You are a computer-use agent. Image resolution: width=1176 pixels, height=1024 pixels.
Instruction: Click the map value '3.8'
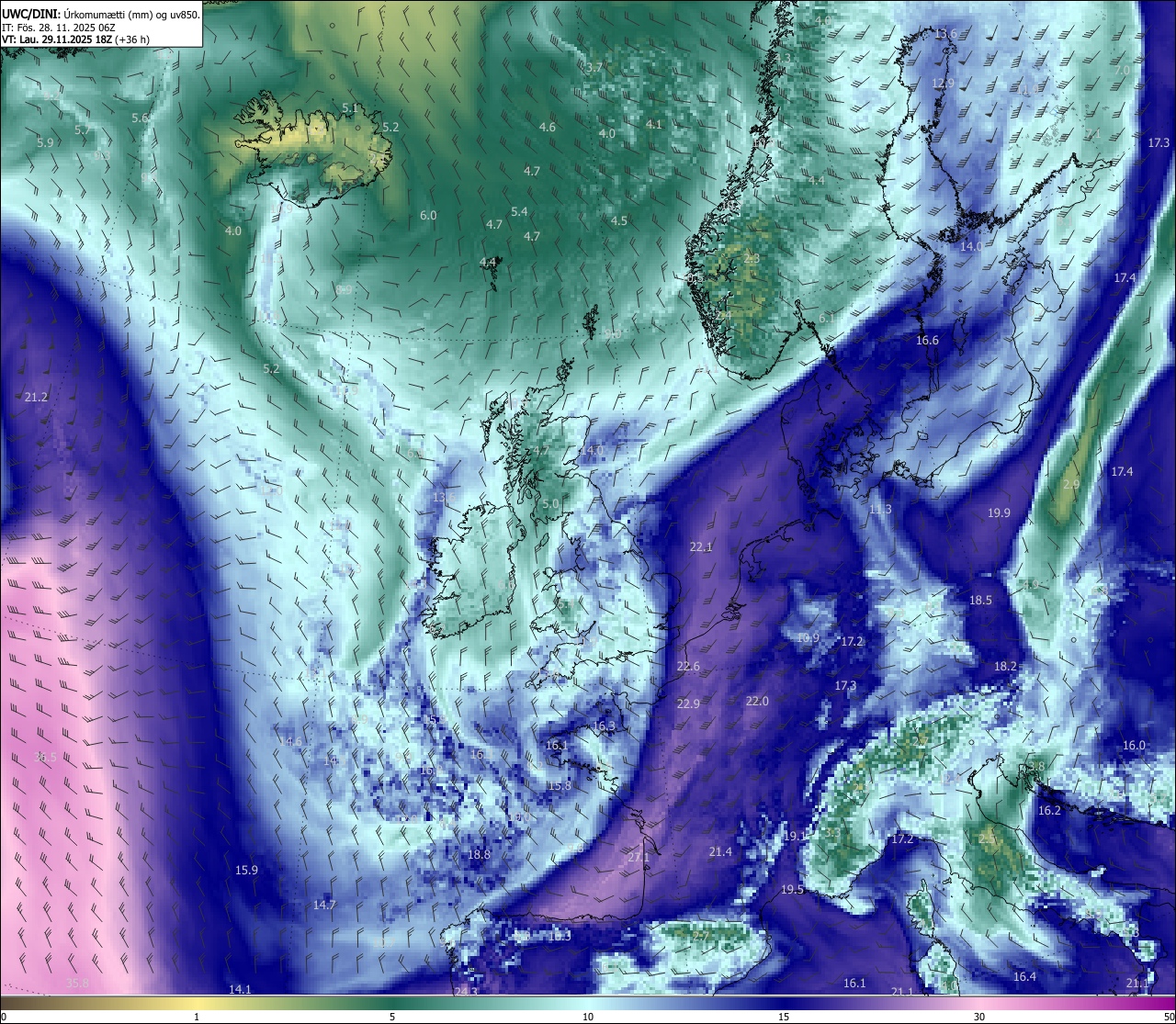pos(1036,765)
